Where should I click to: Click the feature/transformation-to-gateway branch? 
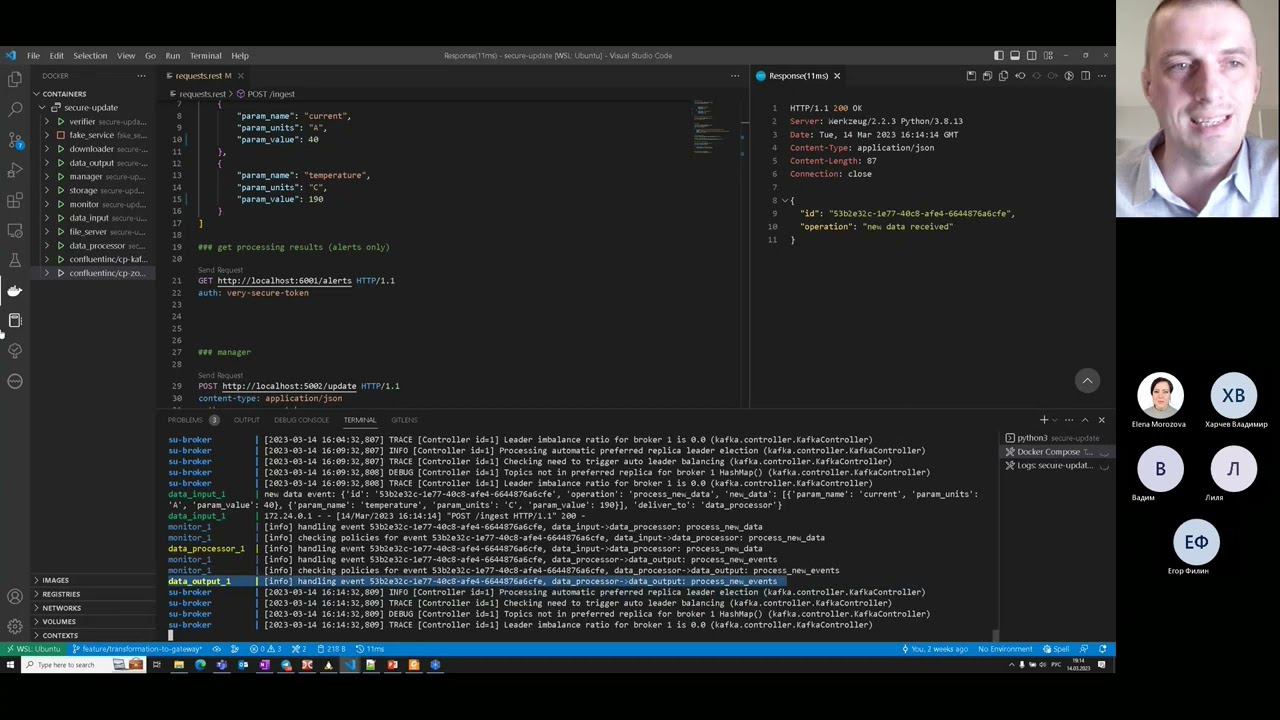tap(137, 649)
